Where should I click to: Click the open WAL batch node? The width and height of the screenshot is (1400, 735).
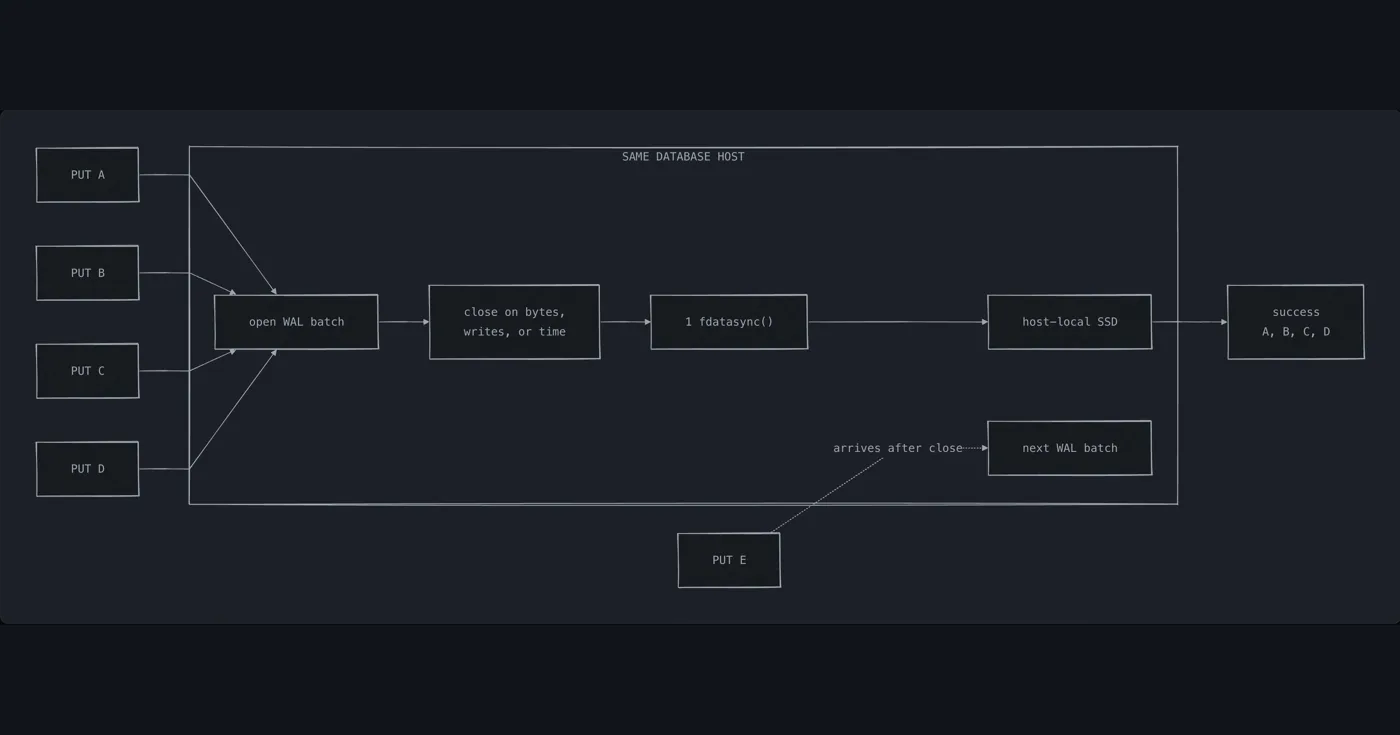pos(296,322)
